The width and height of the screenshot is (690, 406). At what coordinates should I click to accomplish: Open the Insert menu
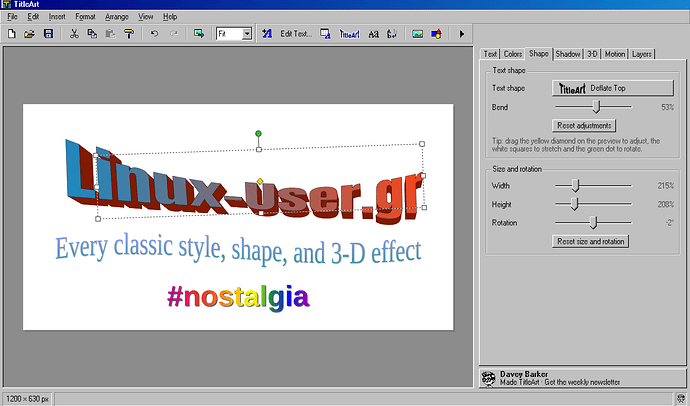[x=57, y=17]
